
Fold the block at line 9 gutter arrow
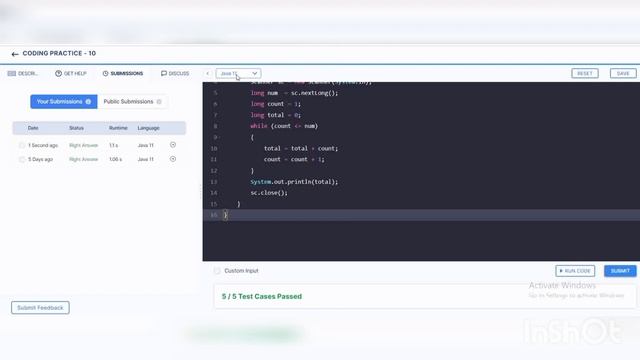pos(220,138)
